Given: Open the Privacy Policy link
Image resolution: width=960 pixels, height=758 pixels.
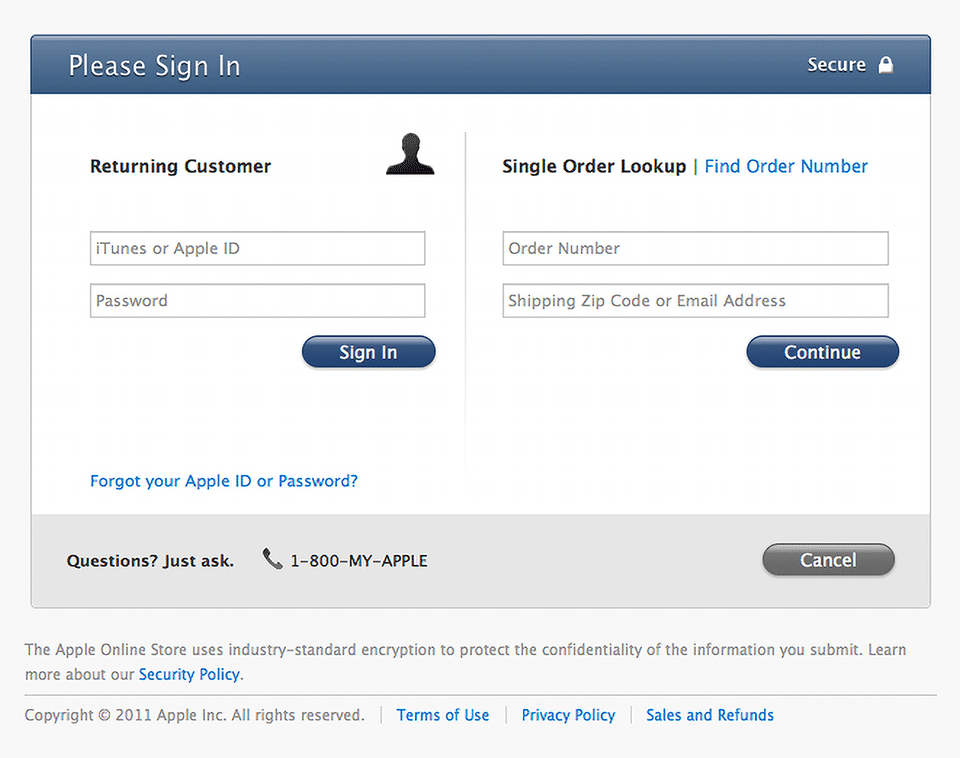Looking at the screenshot, I should [568, 715].
